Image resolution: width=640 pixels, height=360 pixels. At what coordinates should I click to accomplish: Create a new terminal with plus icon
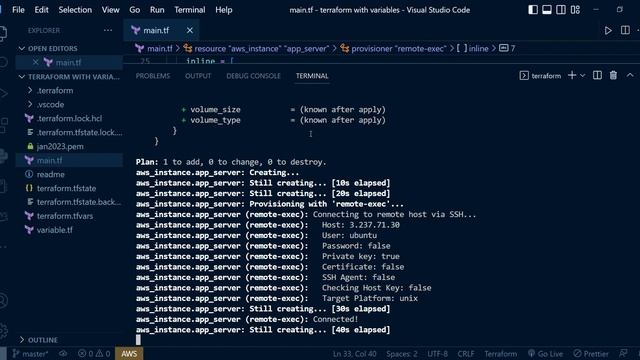[572, 76]
